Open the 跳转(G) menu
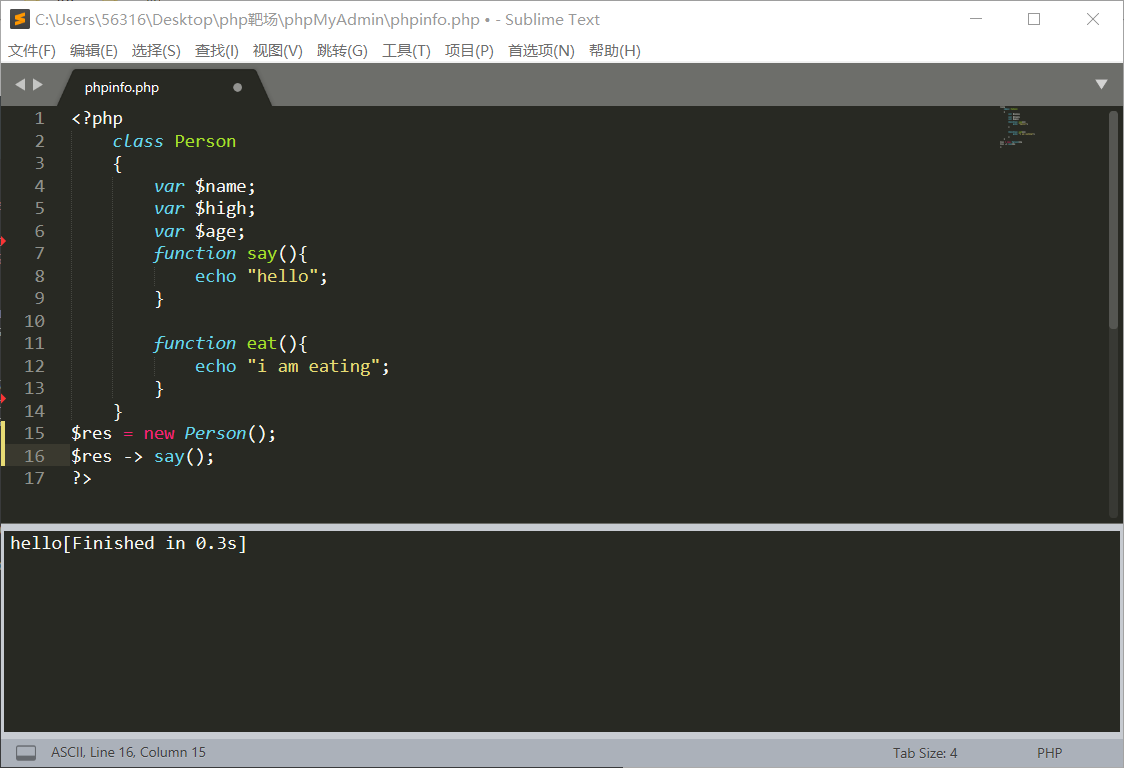The height and width of the screenshot is (768, 1124). tap(342, 51)
